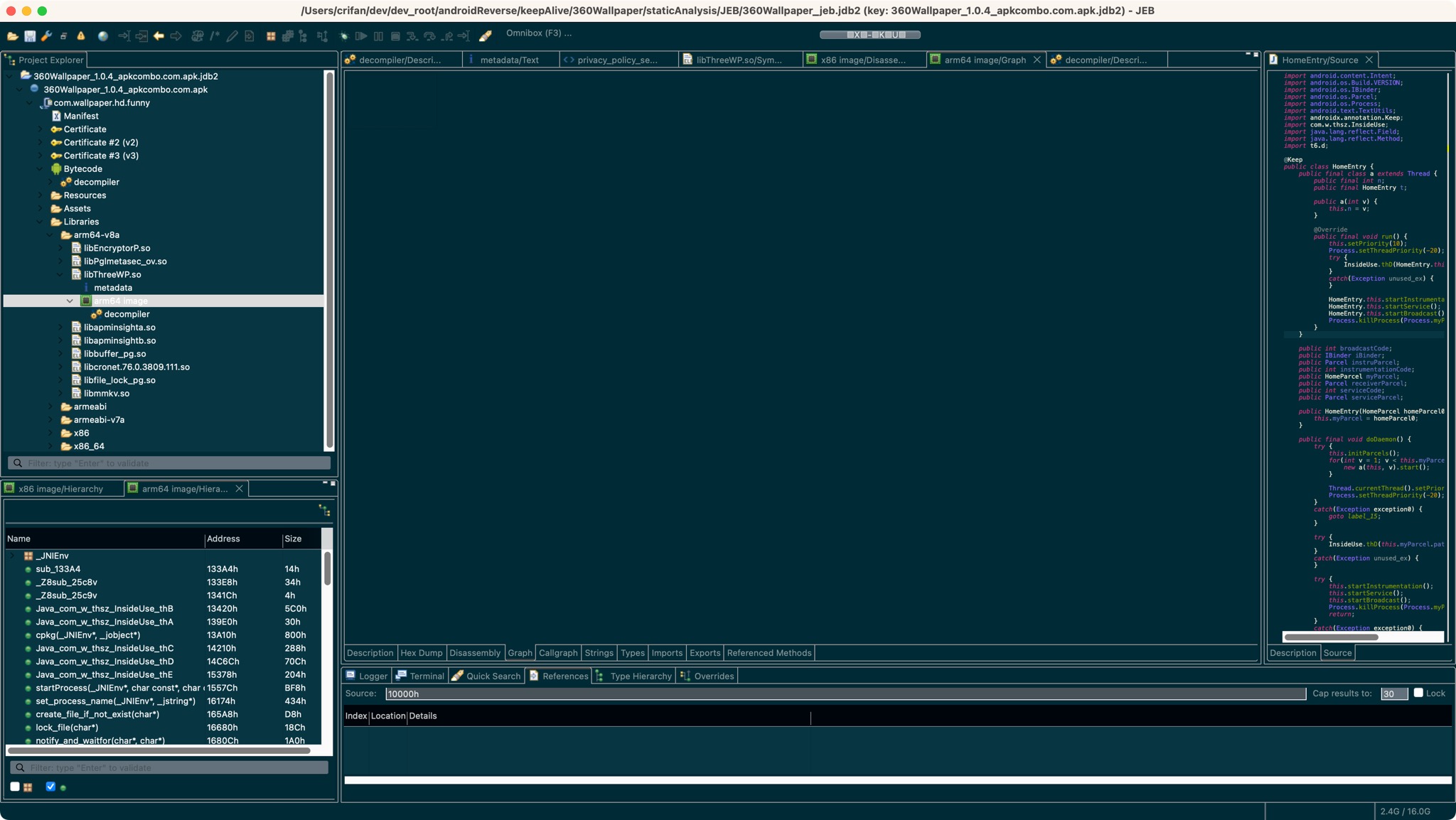Expand libEncryptorP.so library node
The width and height of the screenshot is (1456, 820).
click(x=60, y=248)
